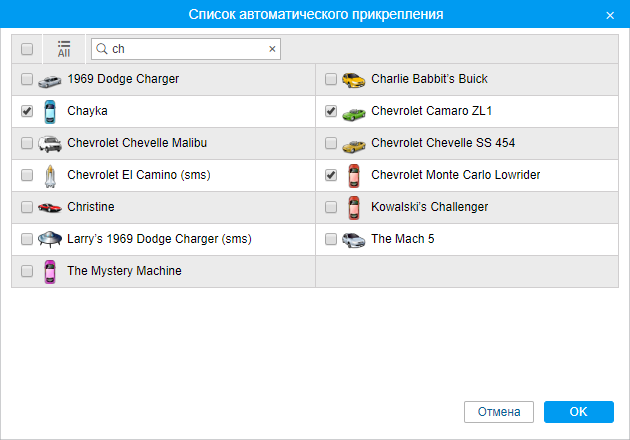Click the Christine red car icon
This screenshot has height=440, width=630.
pyautogui.click(x=50, y=208)
